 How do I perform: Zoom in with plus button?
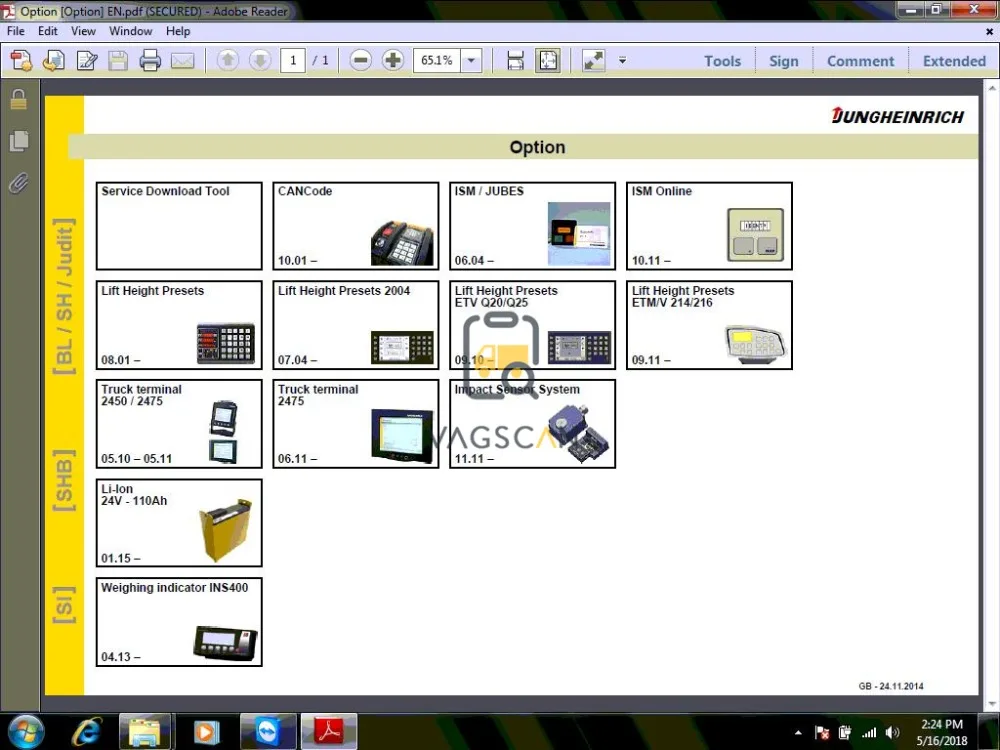click(393, 61)
